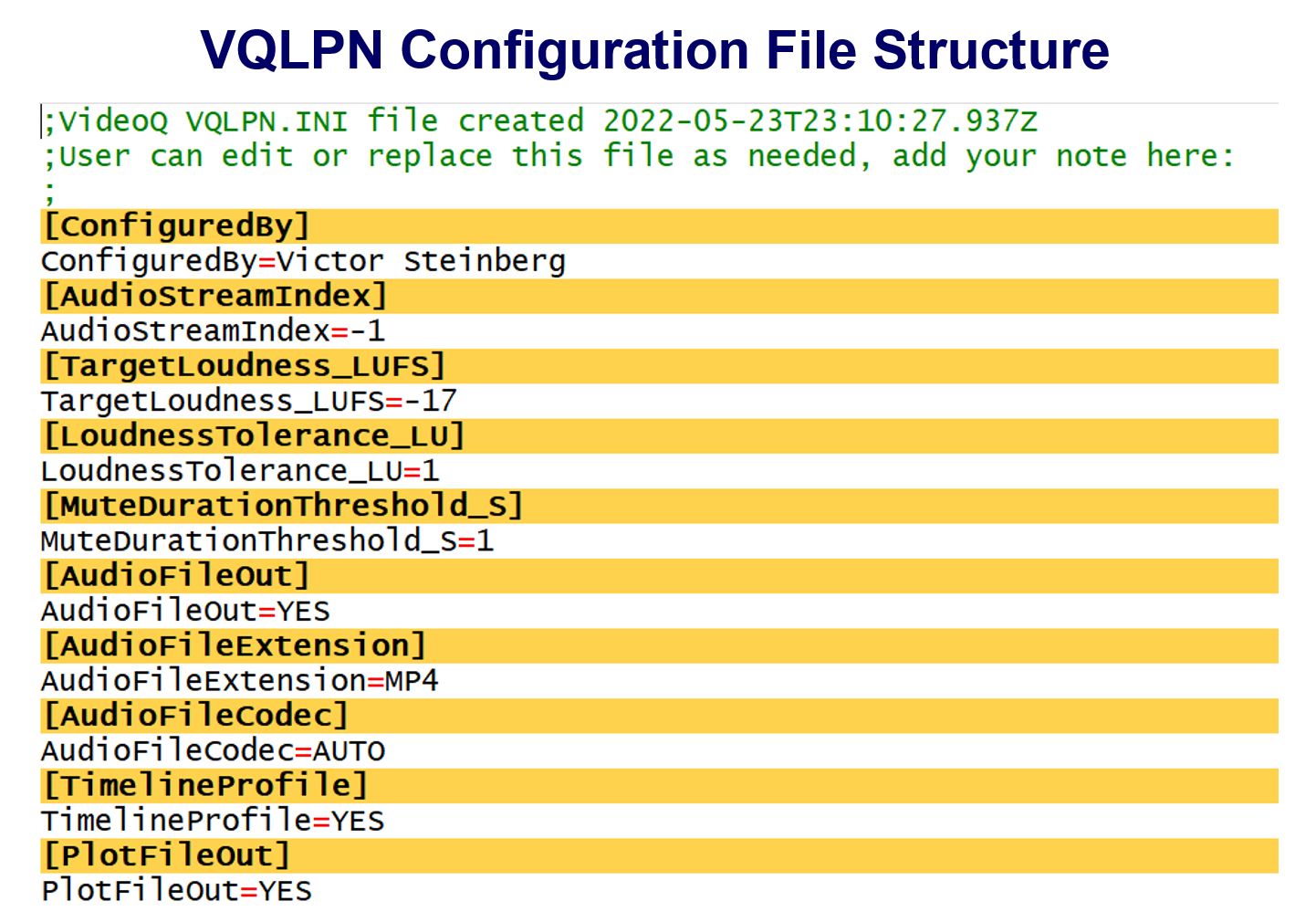This screenshot has width=1316, height=922.
Task: Select the [LoudnessTolerance_LU] section header
Action: pyautogui.click(x=254, y=435)
